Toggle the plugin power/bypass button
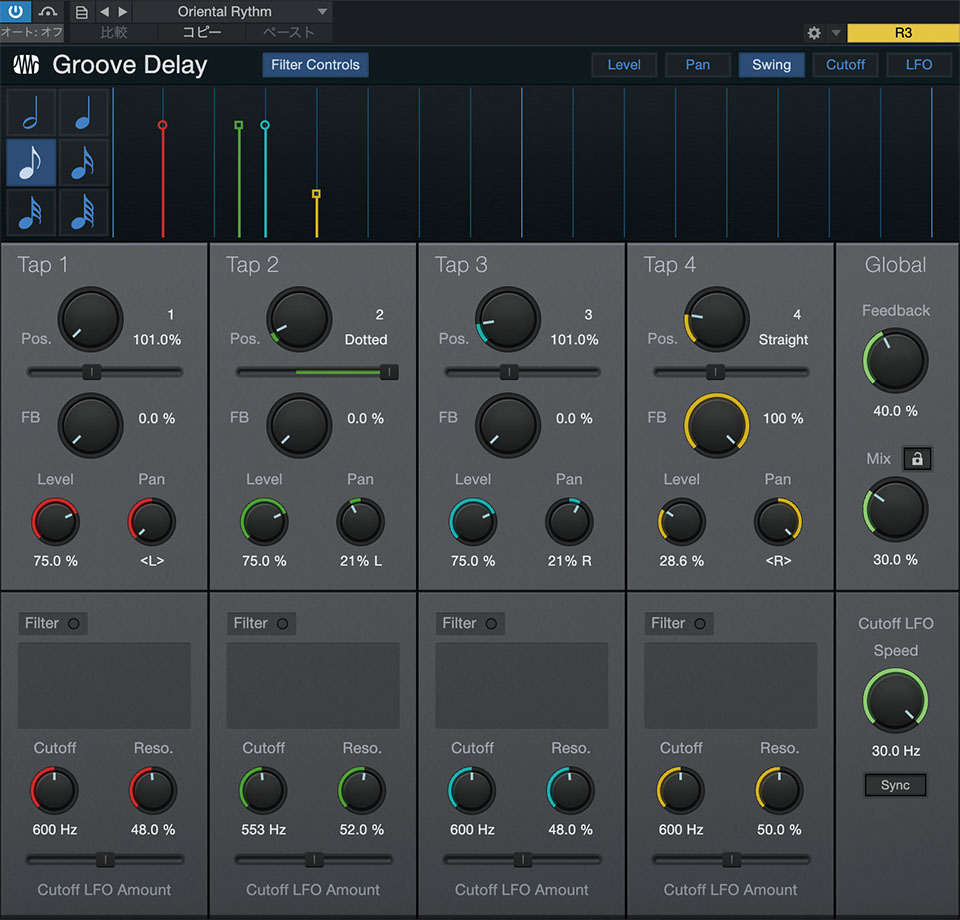The width and height of the screenshot is (960, 920). click(x=15, y=11)
